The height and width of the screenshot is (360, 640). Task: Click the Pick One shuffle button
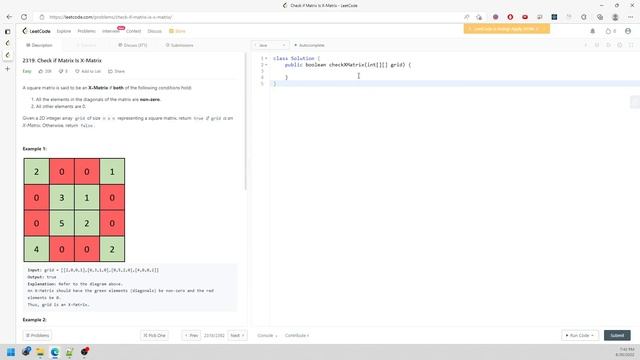(154, 336)
